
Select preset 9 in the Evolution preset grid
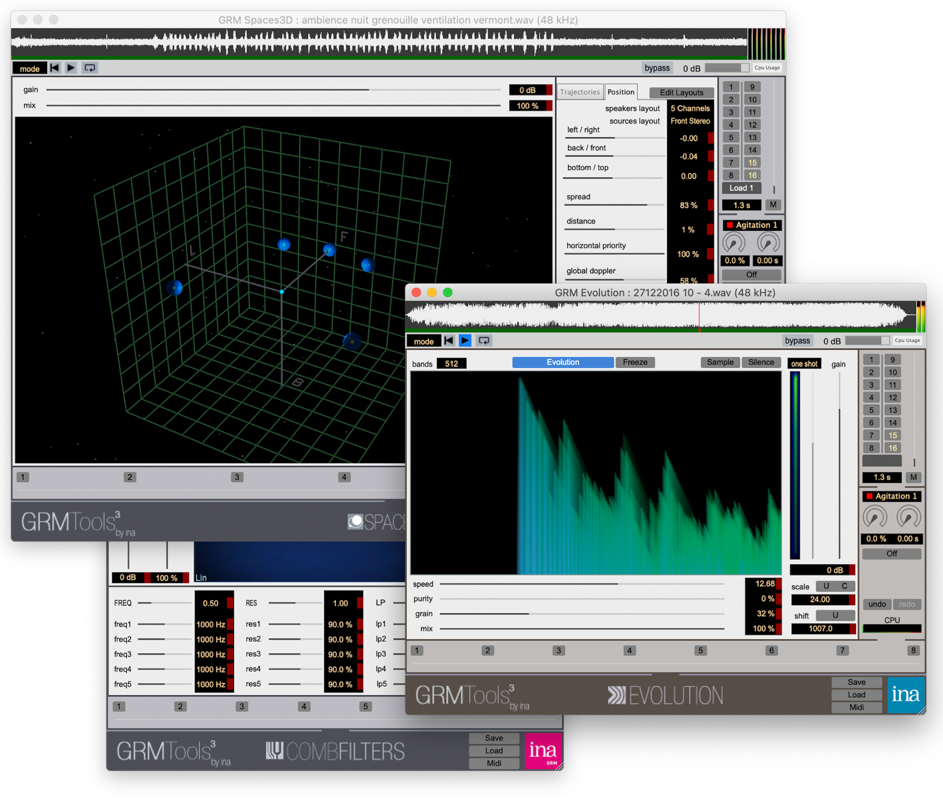pos(892,360)
